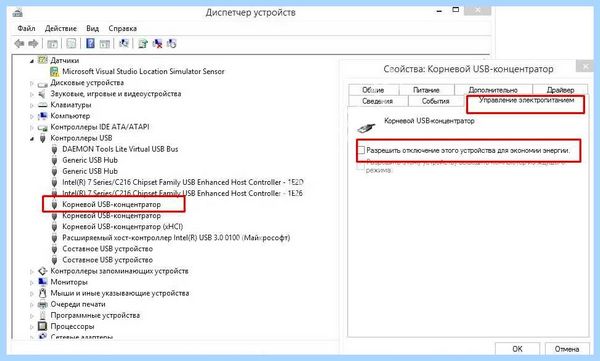Viewport: 600px width, 361px height.
Task: Collapse the Контроллеры USB tree node
Action: click(32, 139)
